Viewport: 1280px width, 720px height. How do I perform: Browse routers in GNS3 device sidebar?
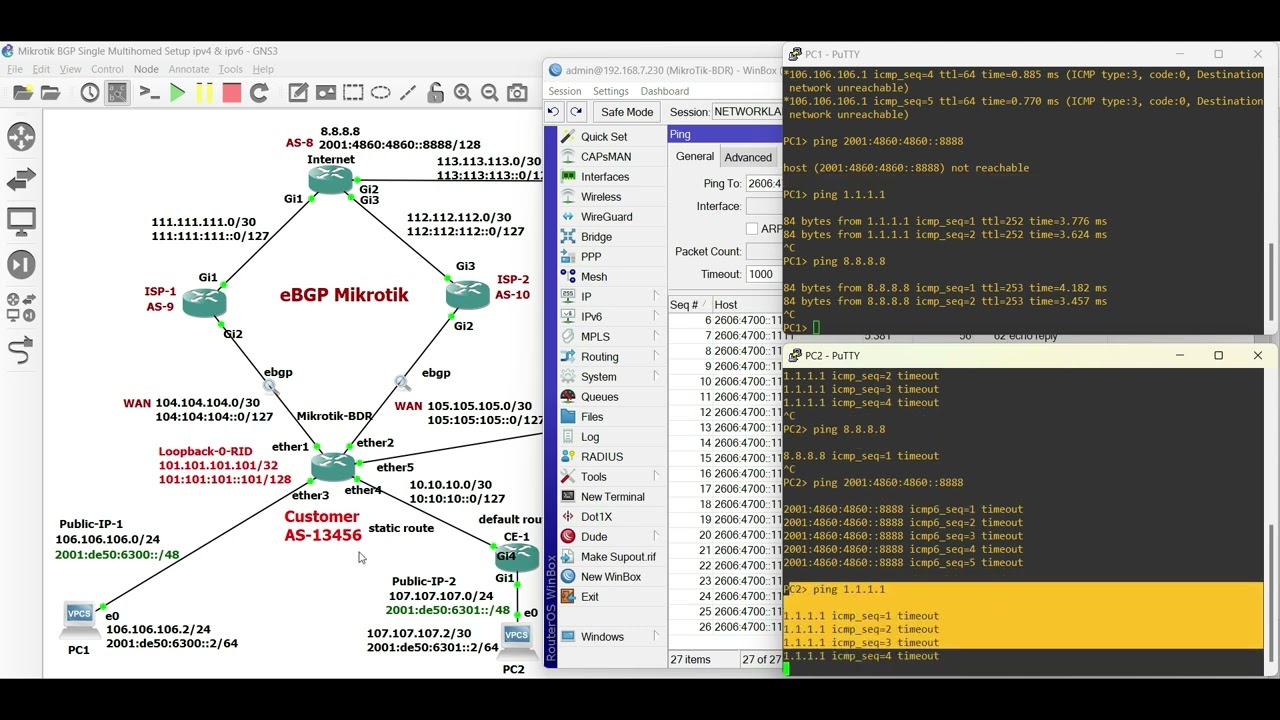[x=21, y=137]
